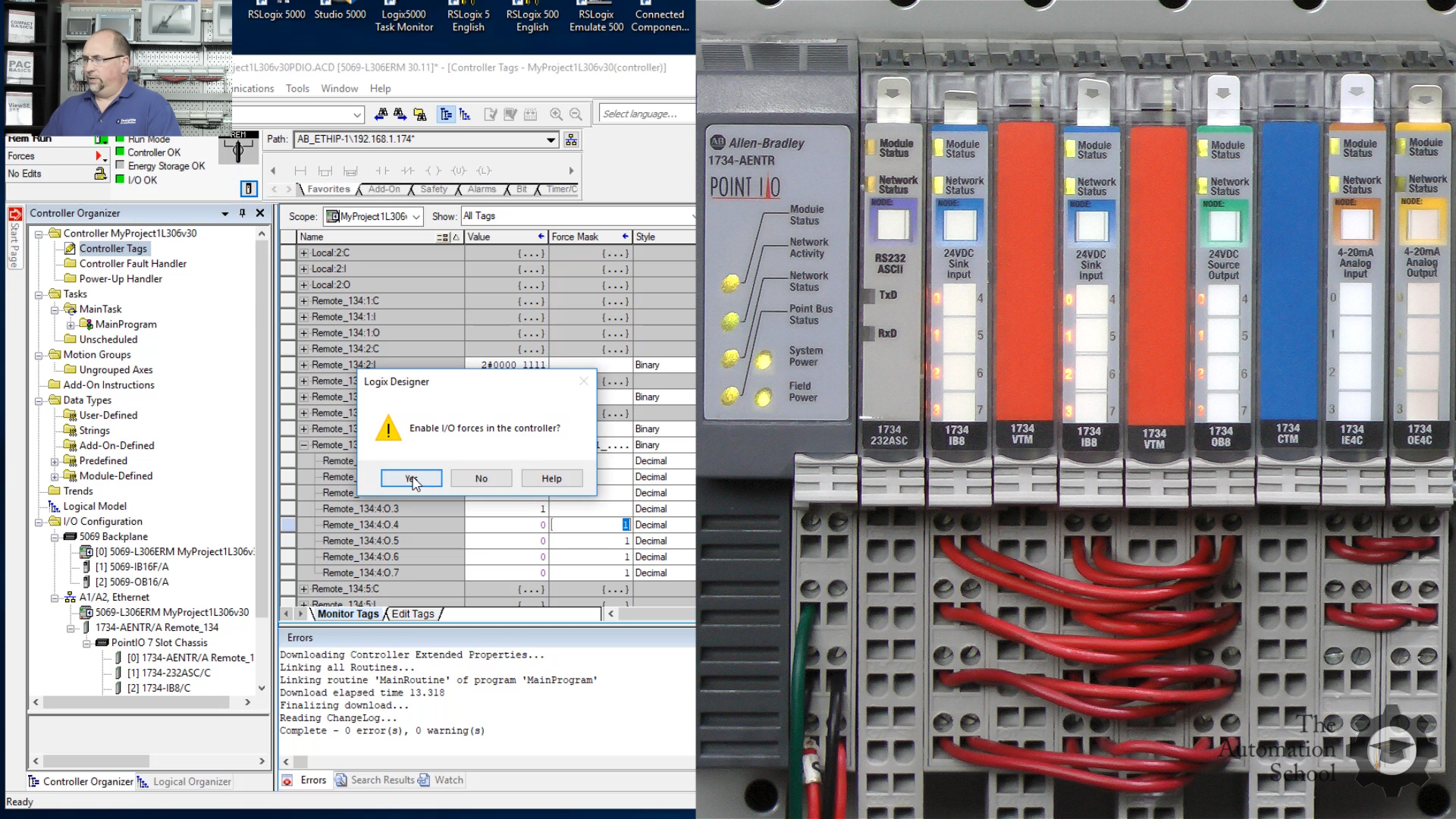
Task: Open the Scope dropdown list
Action: [x=416, y=217]
